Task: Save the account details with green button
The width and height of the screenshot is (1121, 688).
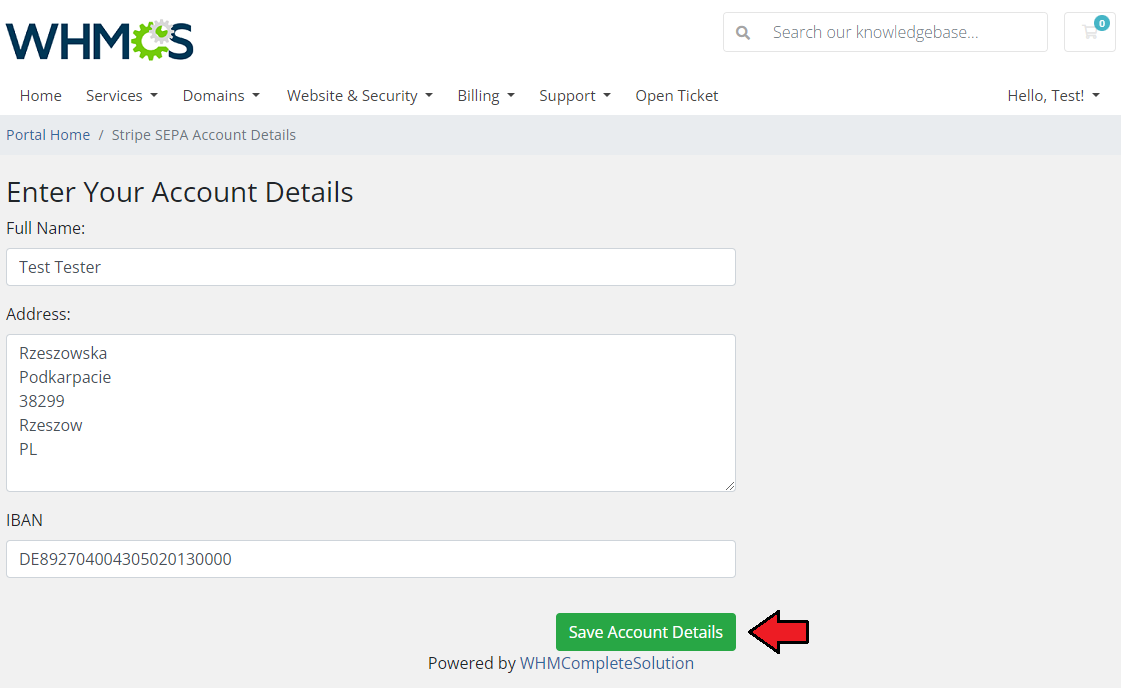Action: 646,632
